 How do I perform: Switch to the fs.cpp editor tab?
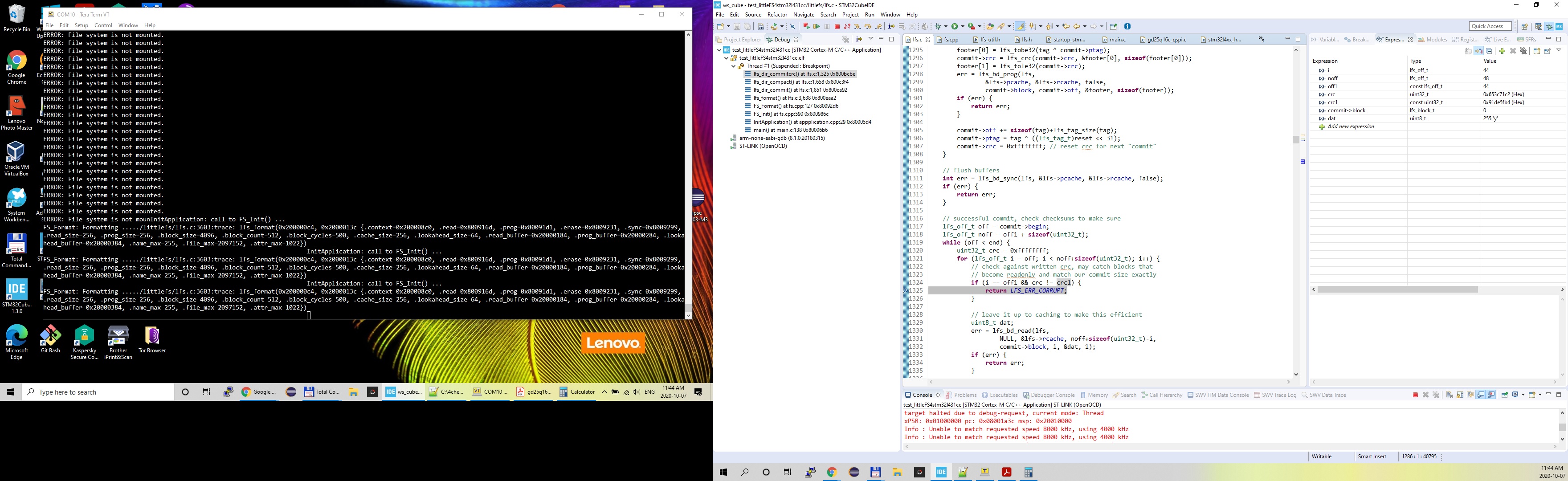951,39
